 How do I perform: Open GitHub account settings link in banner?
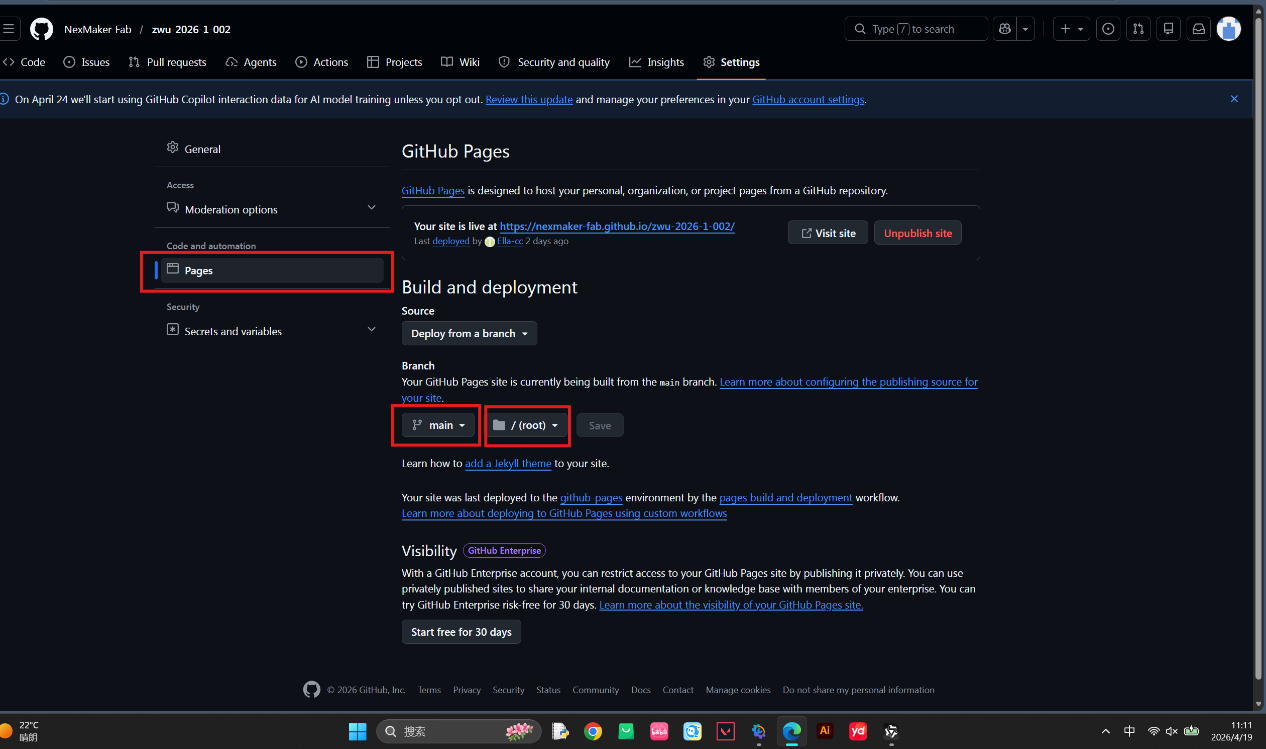808,99
